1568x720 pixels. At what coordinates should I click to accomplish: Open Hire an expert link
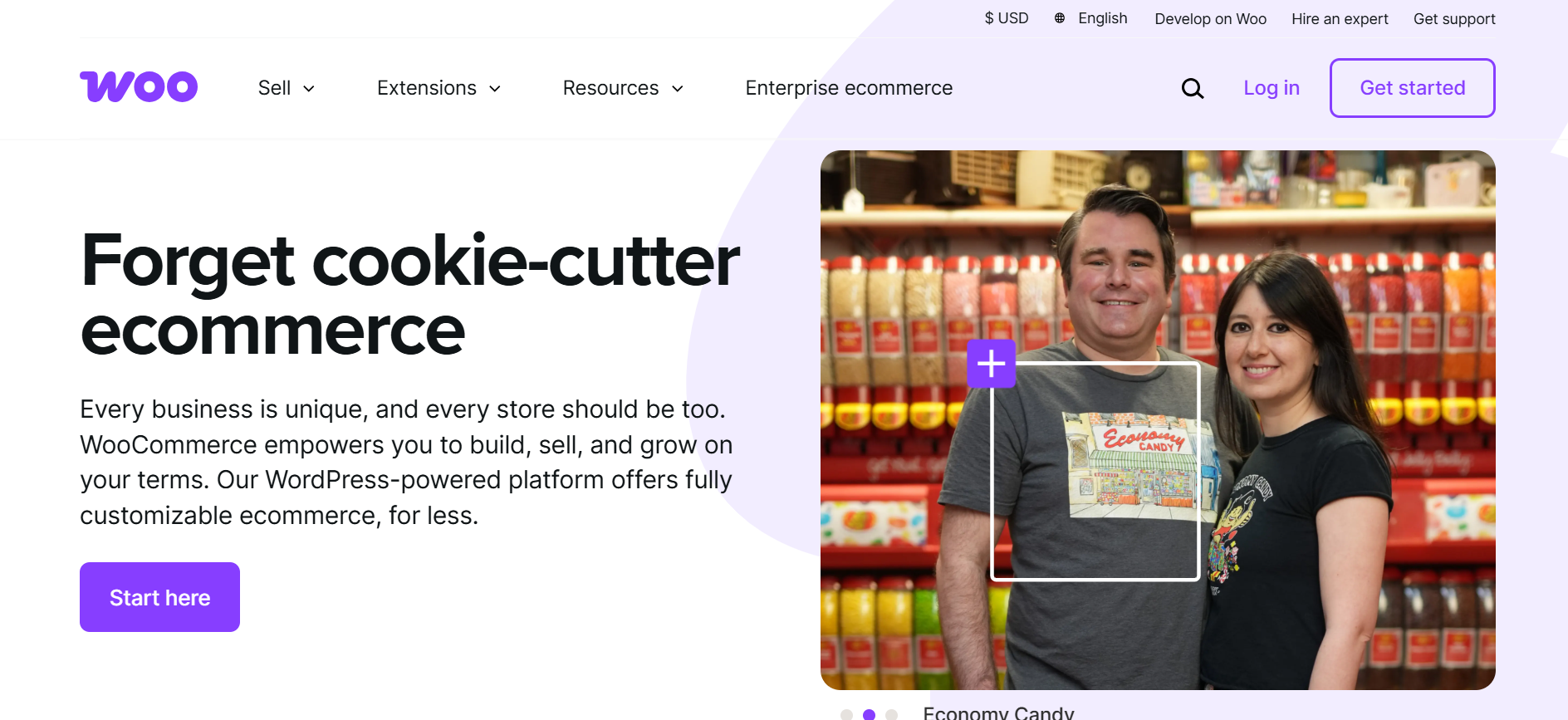coord(1340,18)
